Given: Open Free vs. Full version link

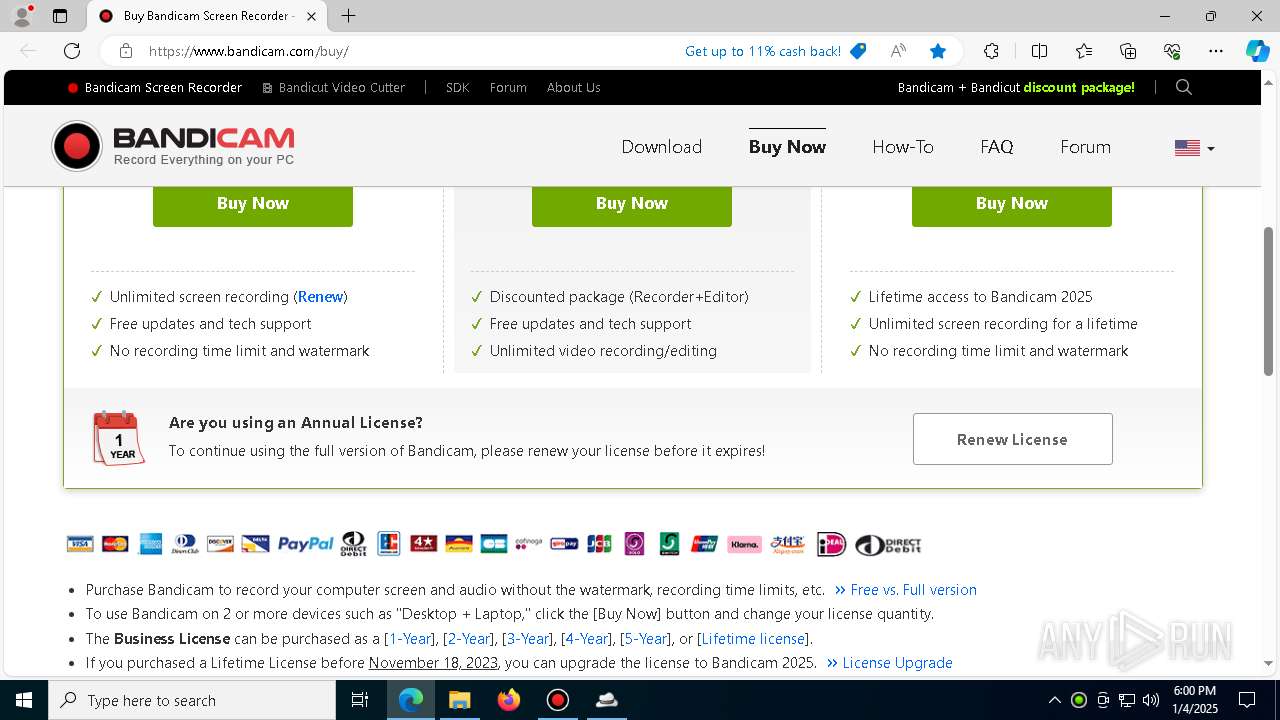Looking at the screenshot, I should pyautogui.click(x=906, y=590).
